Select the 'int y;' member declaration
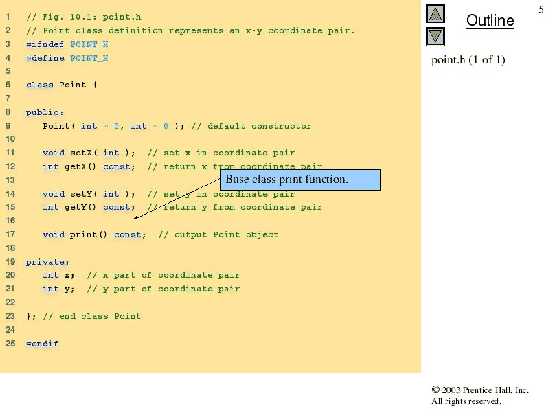This screenshot has width=549, height=412. (x=58, y=289)
